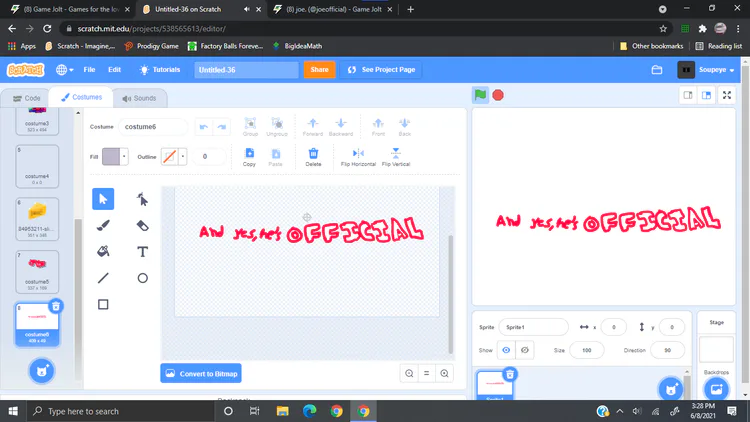Open the Outline color dropdown
750x422 pixels.
point(183,156)
